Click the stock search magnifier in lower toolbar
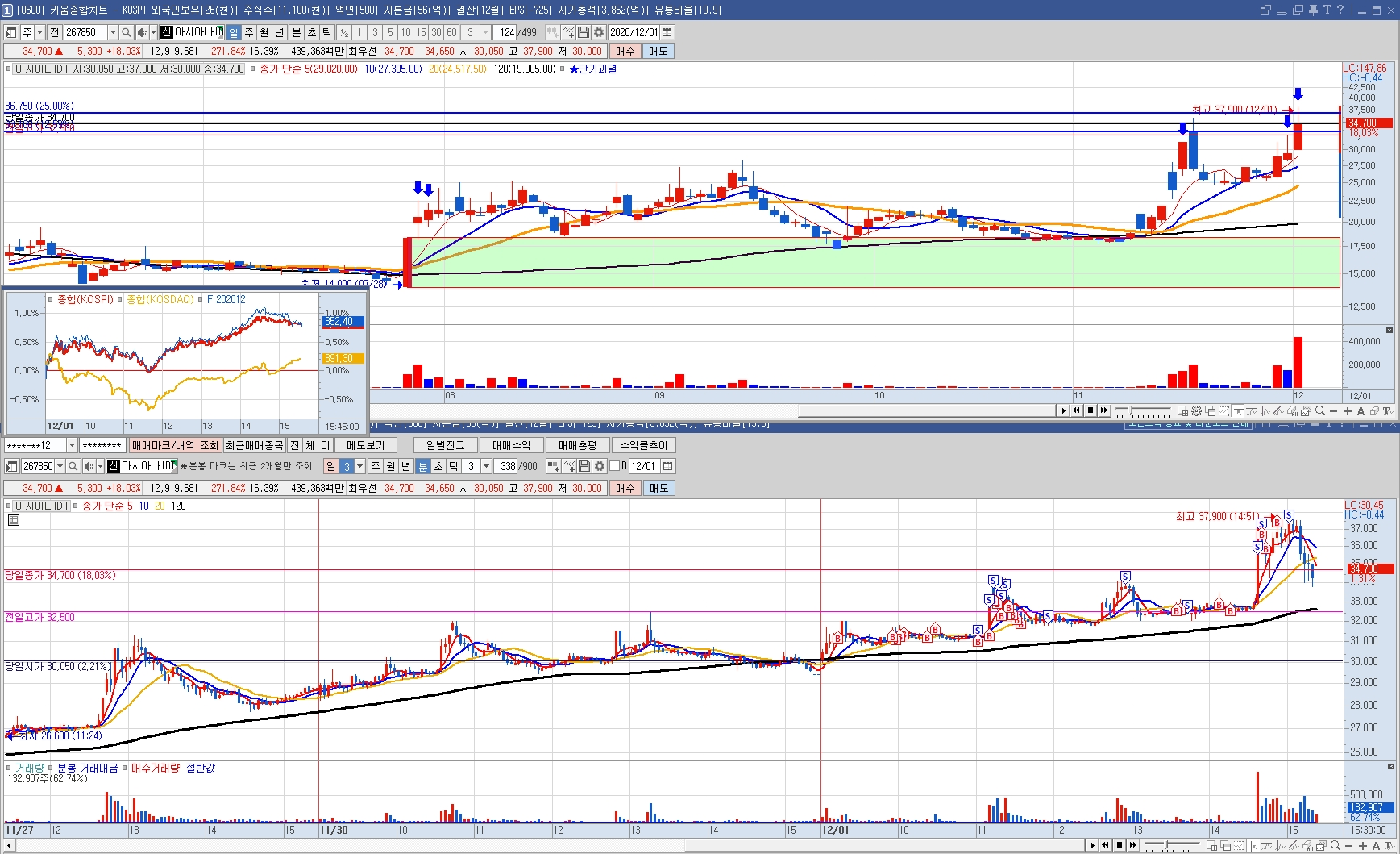Screen dimensions: 1400x854 [x=73, y=466]
